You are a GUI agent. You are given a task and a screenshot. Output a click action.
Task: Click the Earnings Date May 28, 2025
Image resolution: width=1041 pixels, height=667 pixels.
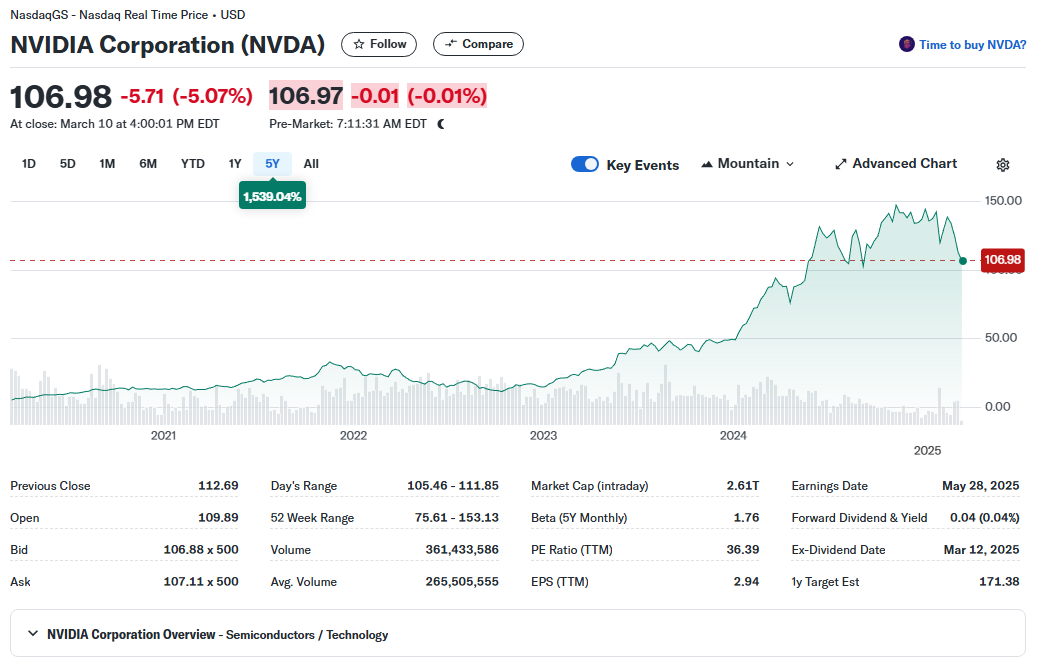(981, 486)
